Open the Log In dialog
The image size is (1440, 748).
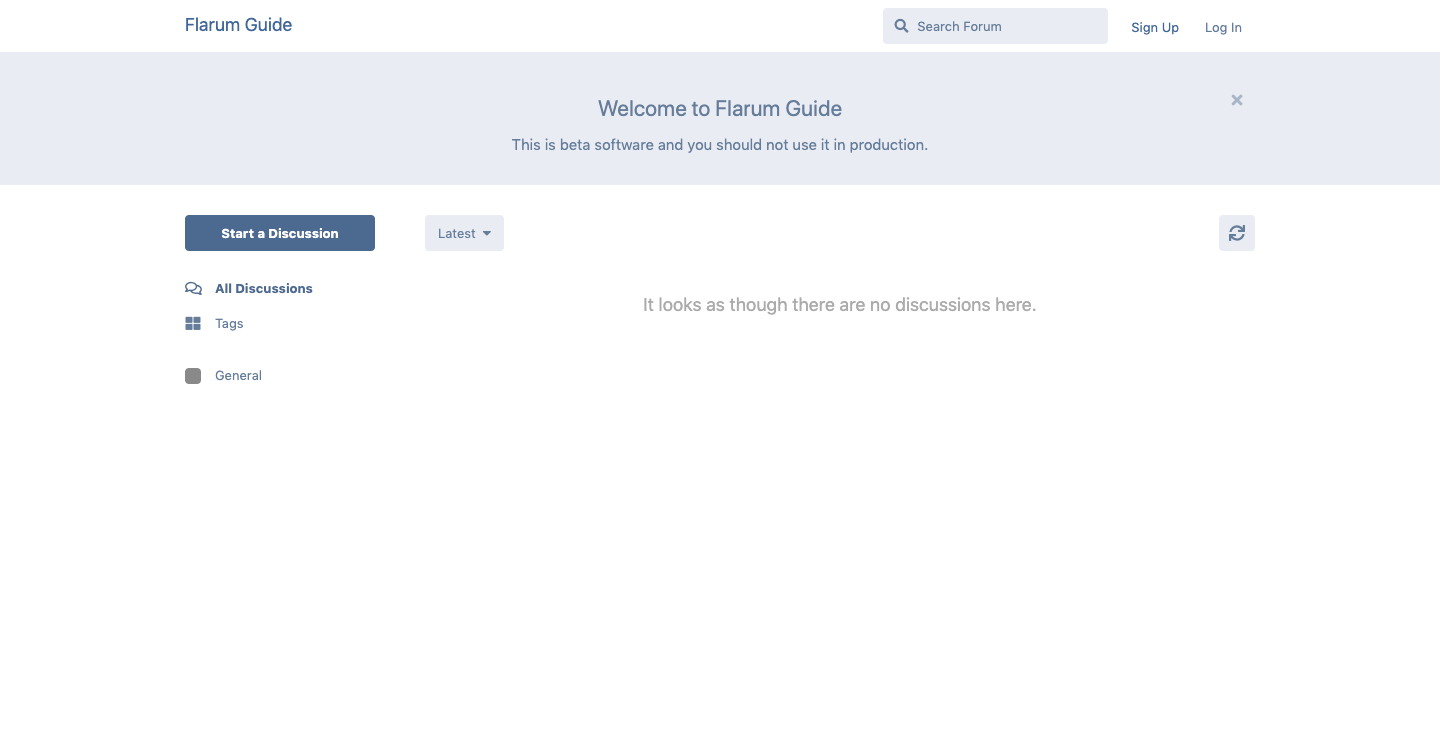[x=1223, y=27]
